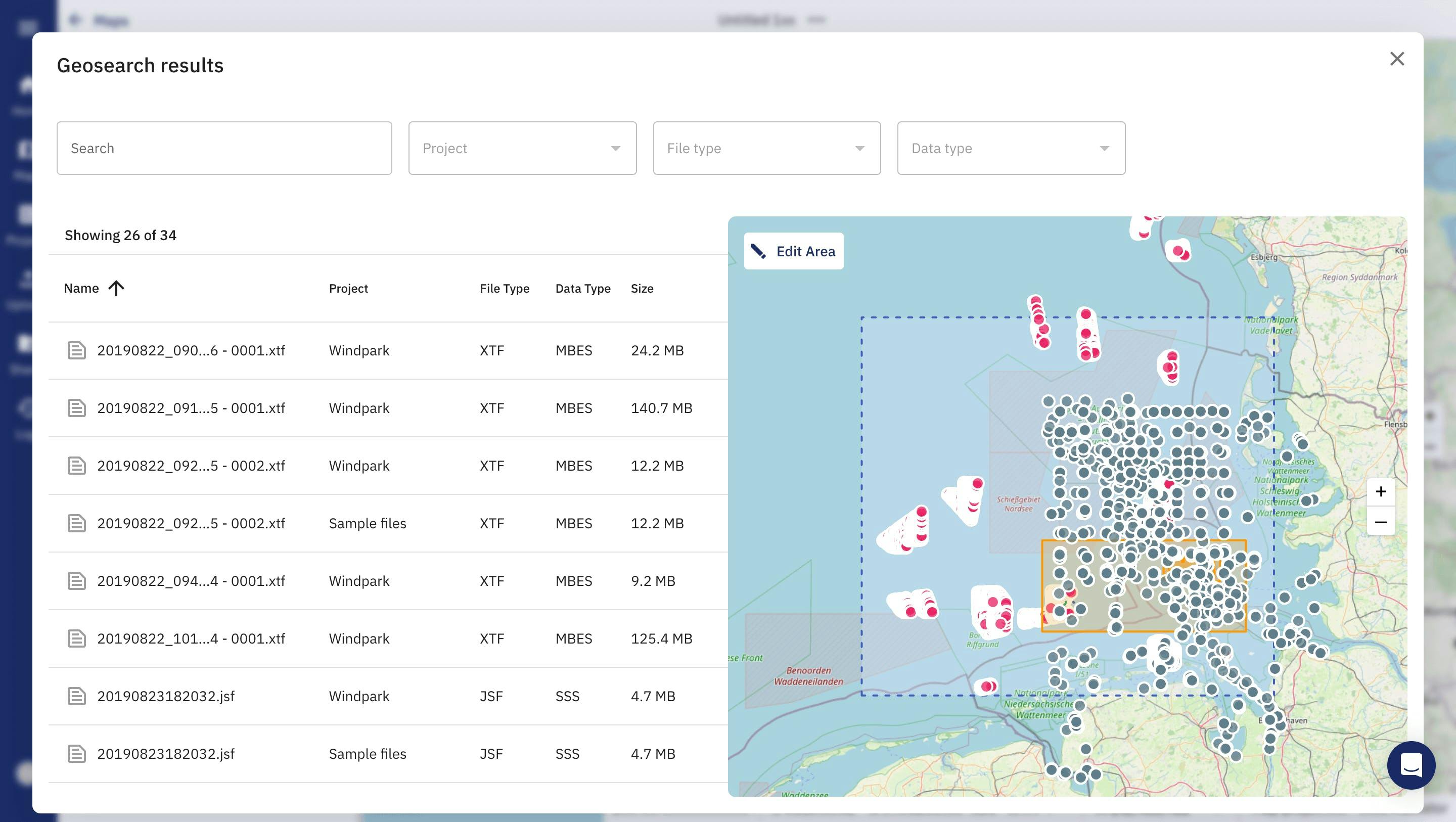Image resolution: width=1456 pixels, height=822 pixels.
Task: Click file icon of 20190822_101...4 - 0001.xtf
Action: coord(77,639)
